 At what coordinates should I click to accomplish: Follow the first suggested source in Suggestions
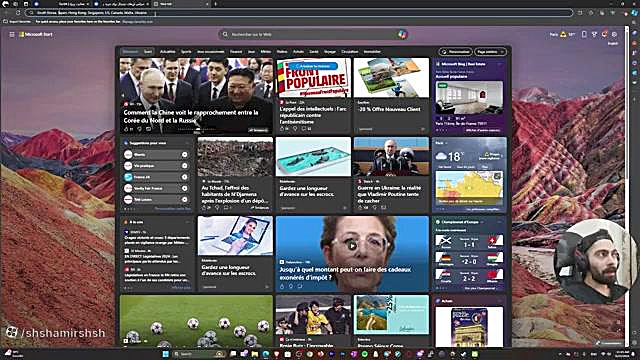(184, 155)
